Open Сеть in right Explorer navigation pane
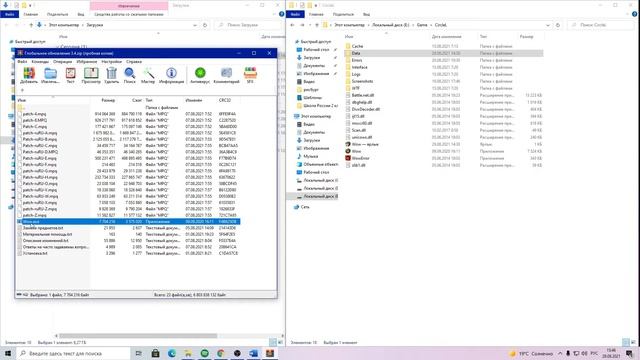Image resolution: width=640 pixels, height=360 pixels. click(x=304, y=207)
